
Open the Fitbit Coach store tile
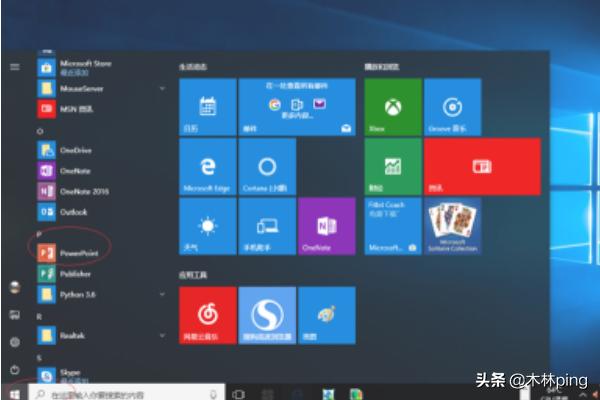click(393, 226)
